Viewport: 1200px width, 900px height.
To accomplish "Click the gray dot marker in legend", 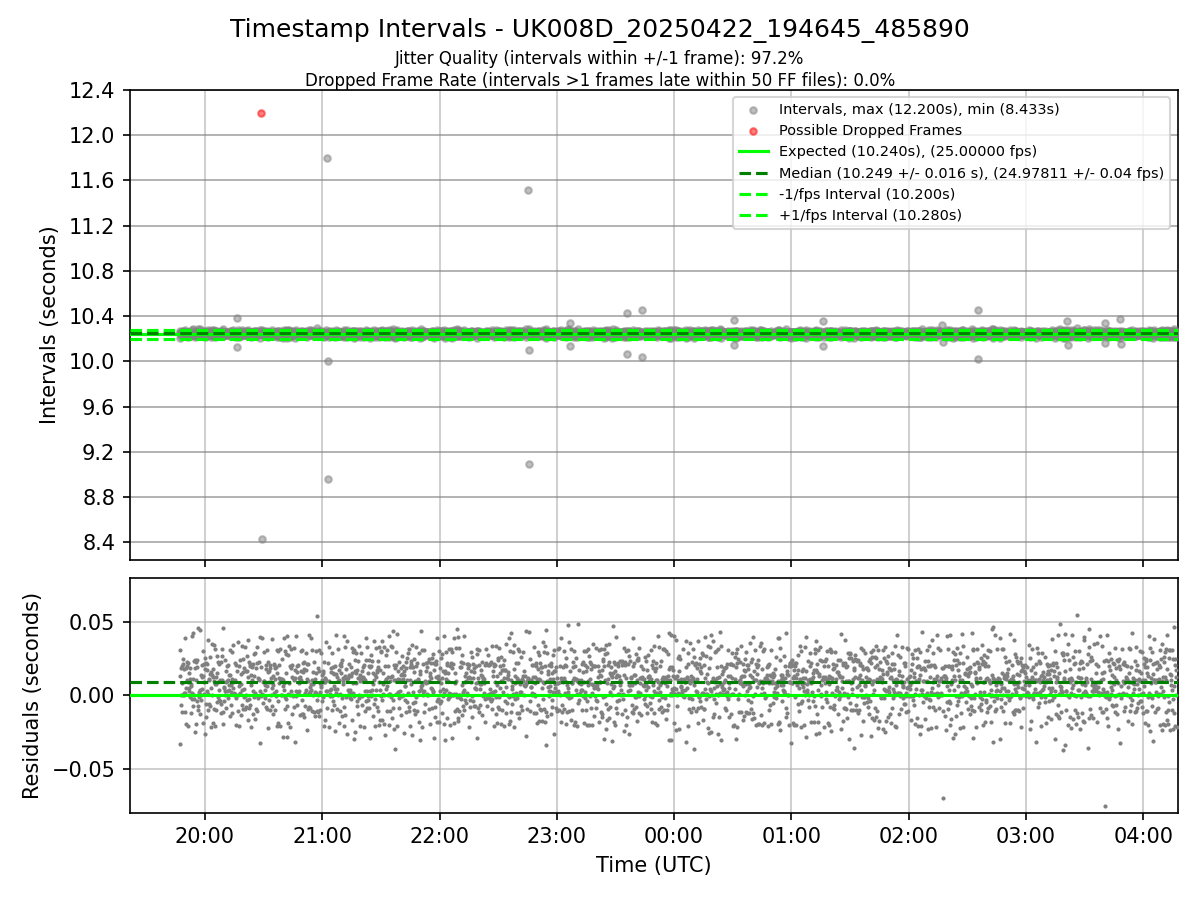I will tap(754, 109).
